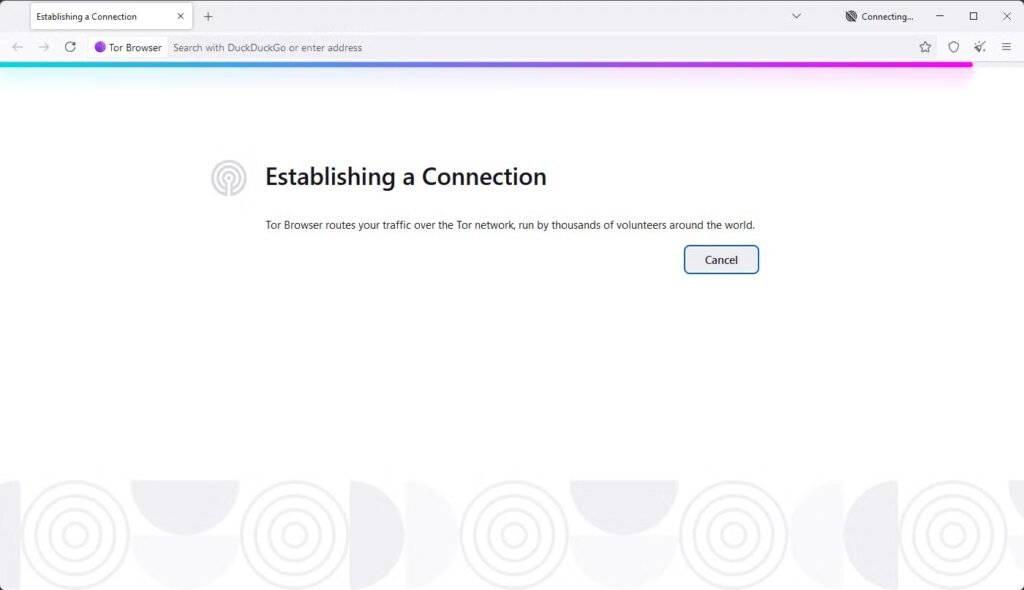Click the forward navigation arrow
Screen dimensions: 1024x590
pos(44,47)
